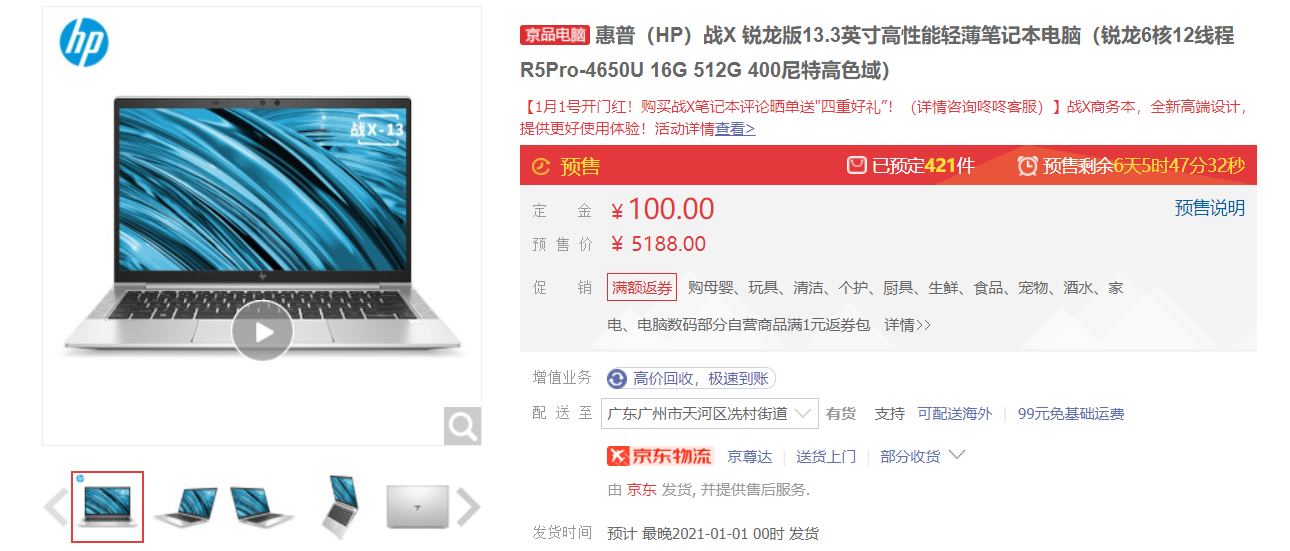Click the 可配送海外 link
Screen dimensions: 1290x551
955,413
